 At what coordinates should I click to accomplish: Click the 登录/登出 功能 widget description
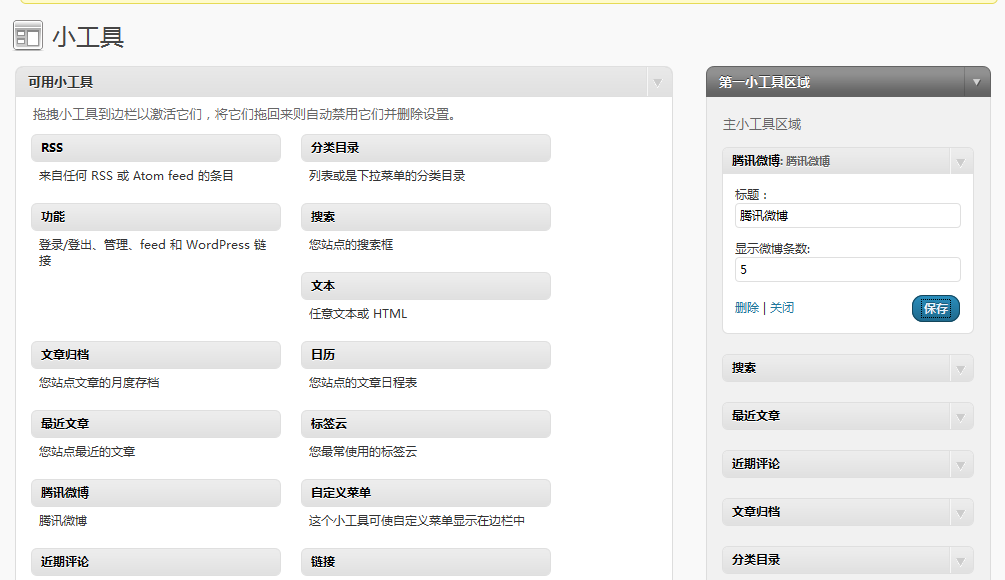pos(153,253)
